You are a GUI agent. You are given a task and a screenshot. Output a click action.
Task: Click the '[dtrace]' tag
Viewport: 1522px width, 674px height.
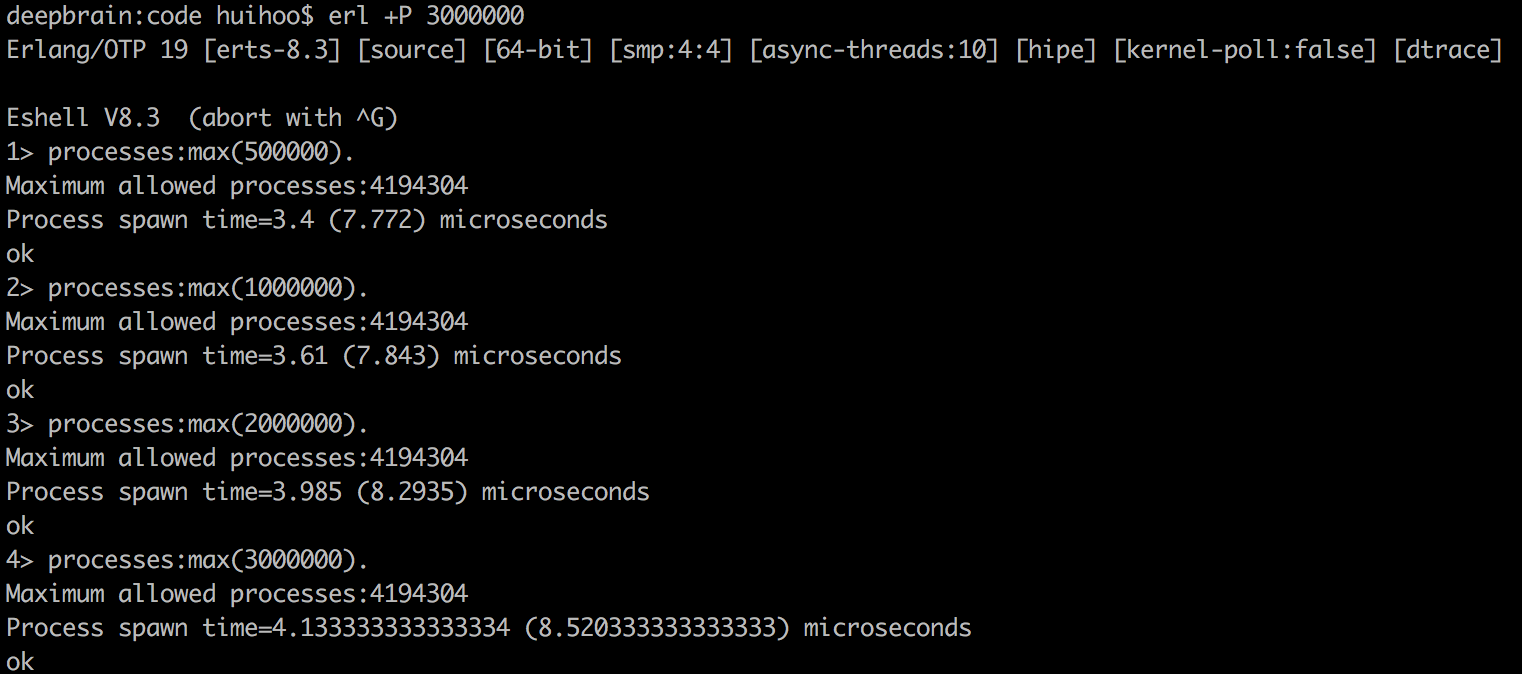coord(1448,49)
